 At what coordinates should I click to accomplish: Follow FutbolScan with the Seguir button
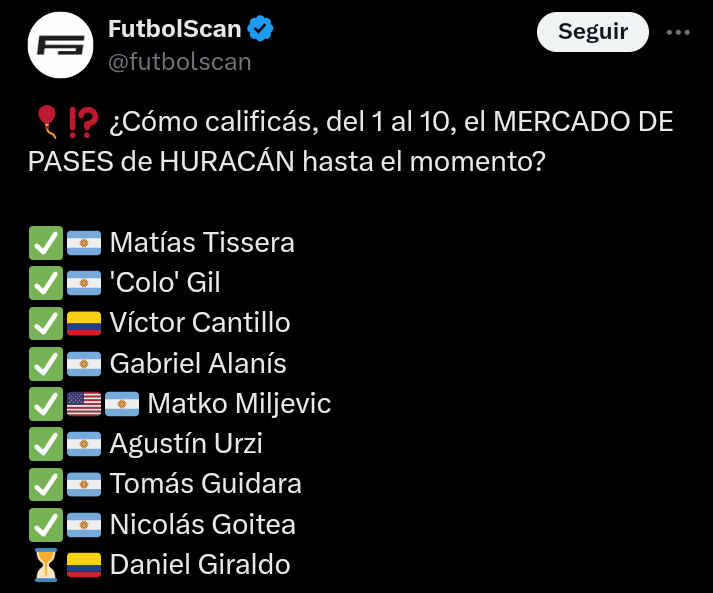[x=592, y=32]
